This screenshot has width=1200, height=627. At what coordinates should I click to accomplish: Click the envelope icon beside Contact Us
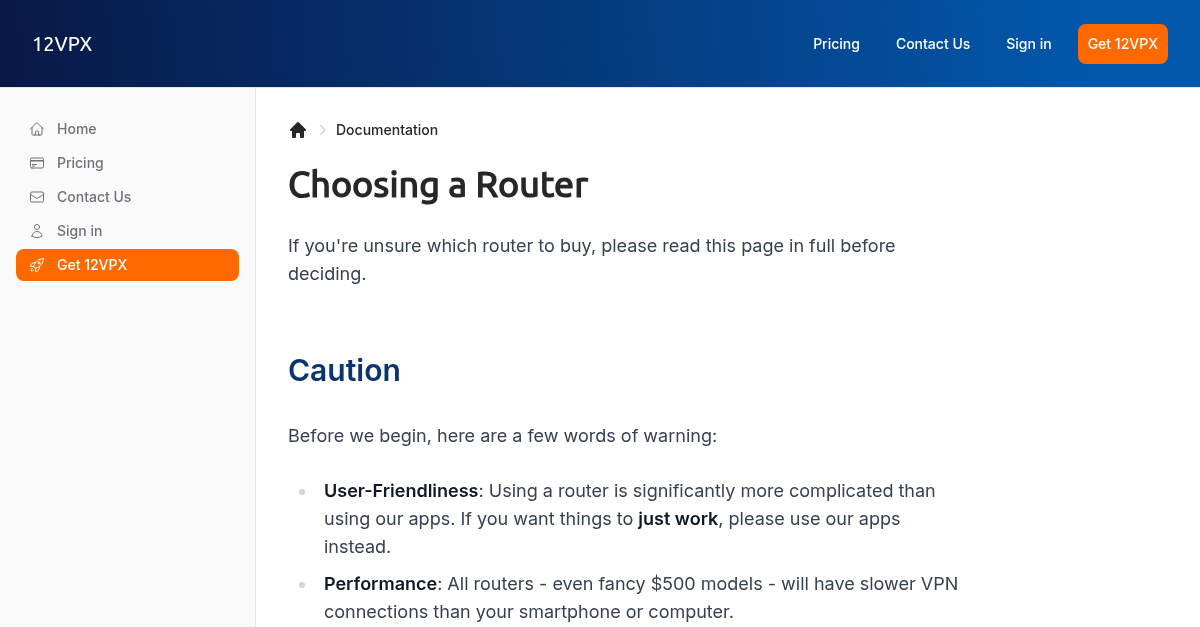coord(36,197)
